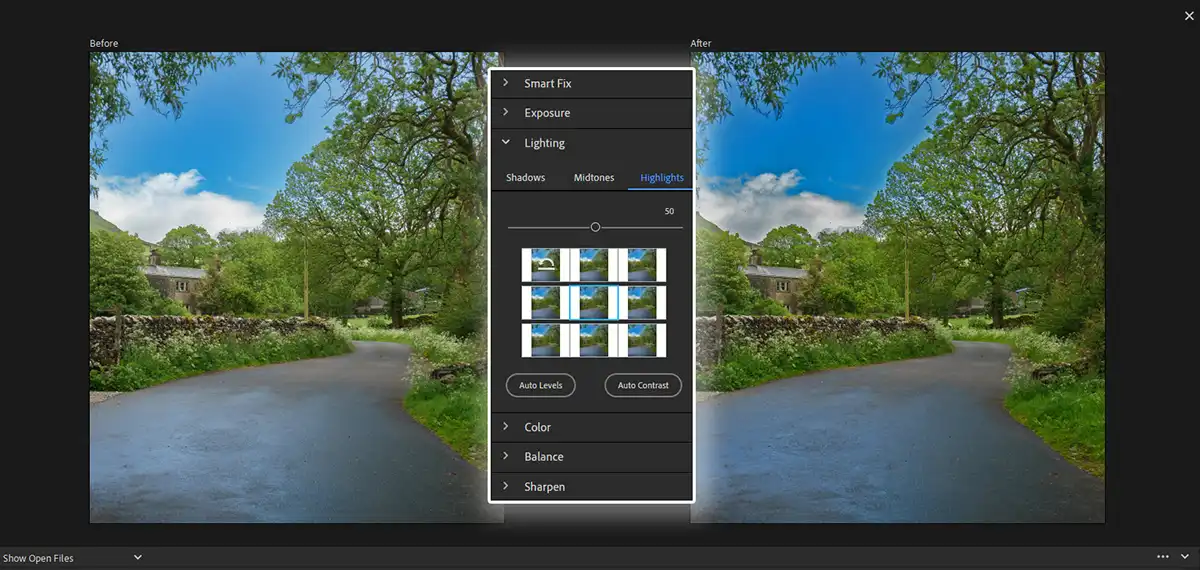Expand the Smart Fix section
Screen dimensions: 1200x570
point(592,84)
